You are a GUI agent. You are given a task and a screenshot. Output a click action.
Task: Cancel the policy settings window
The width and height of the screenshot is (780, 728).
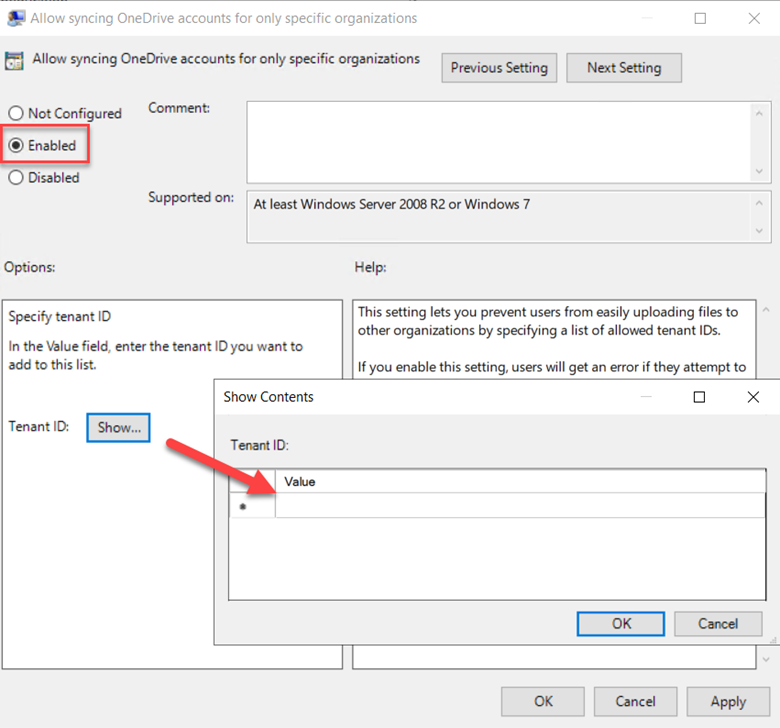635,702
